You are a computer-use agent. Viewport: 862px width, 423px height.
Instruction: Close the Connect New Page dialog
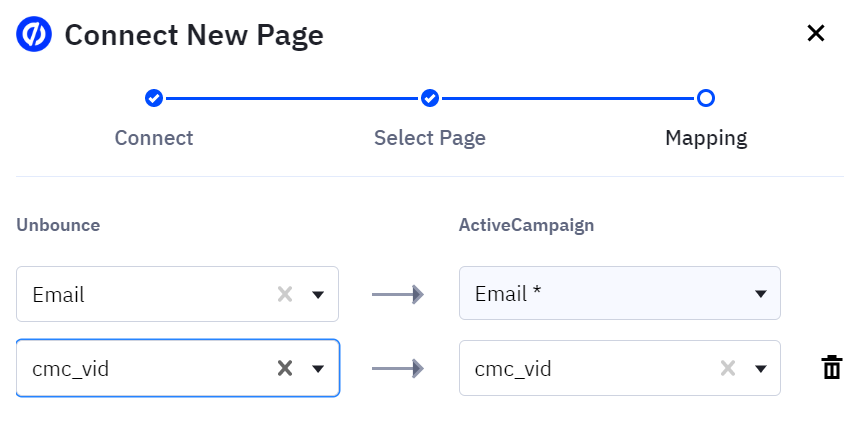coord(816,34)
